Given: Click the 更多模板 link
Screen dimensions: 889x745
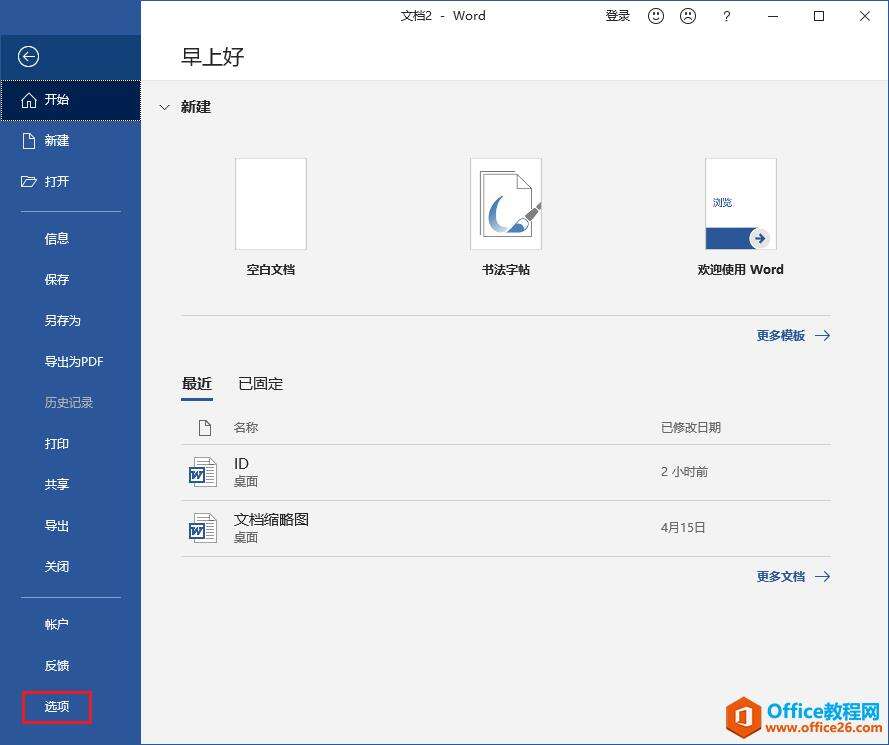Looking at the screenshot, I should point(781,336).
